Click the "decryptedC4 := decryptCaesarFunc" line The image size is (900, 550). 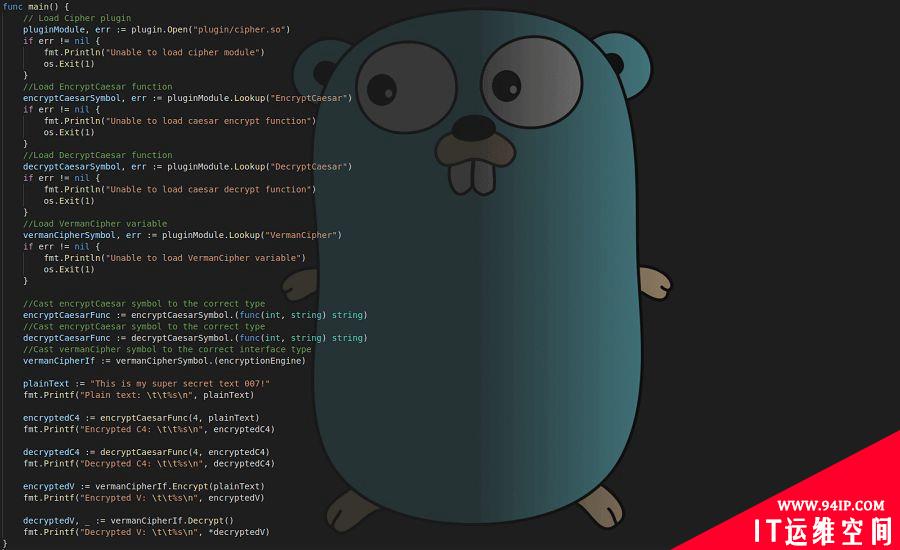pyautogui.click(x=146, y=452)
